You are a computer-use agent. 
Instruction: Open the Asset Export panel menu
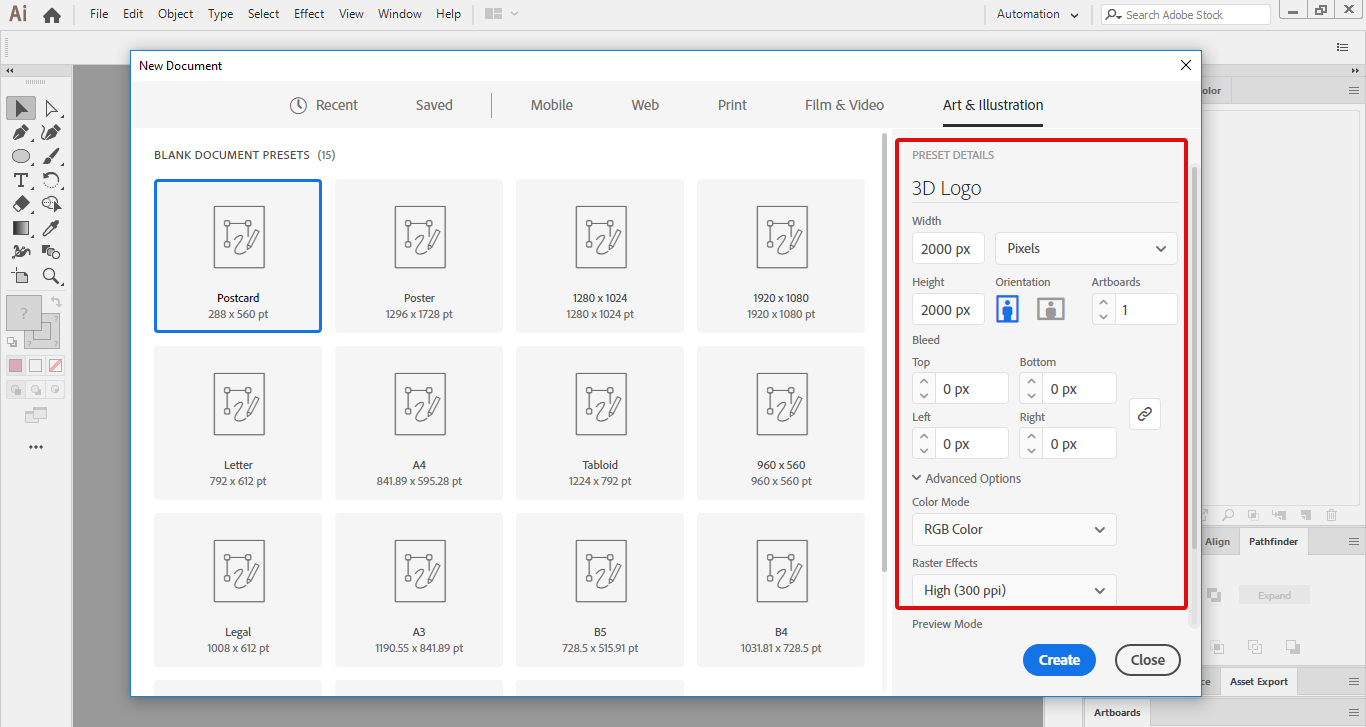1353,681
